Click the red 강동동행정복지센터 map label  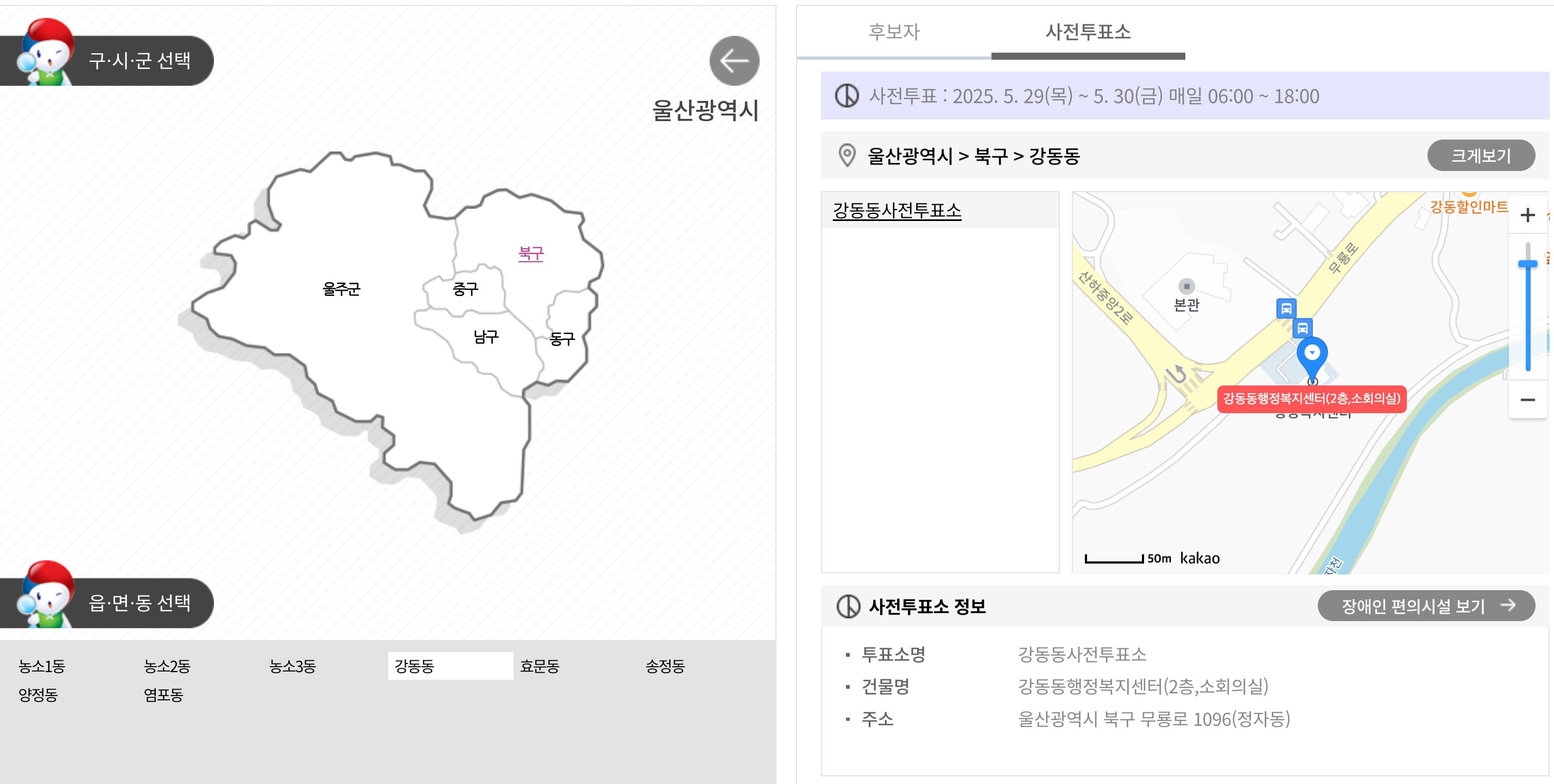tap(1311, 399)
